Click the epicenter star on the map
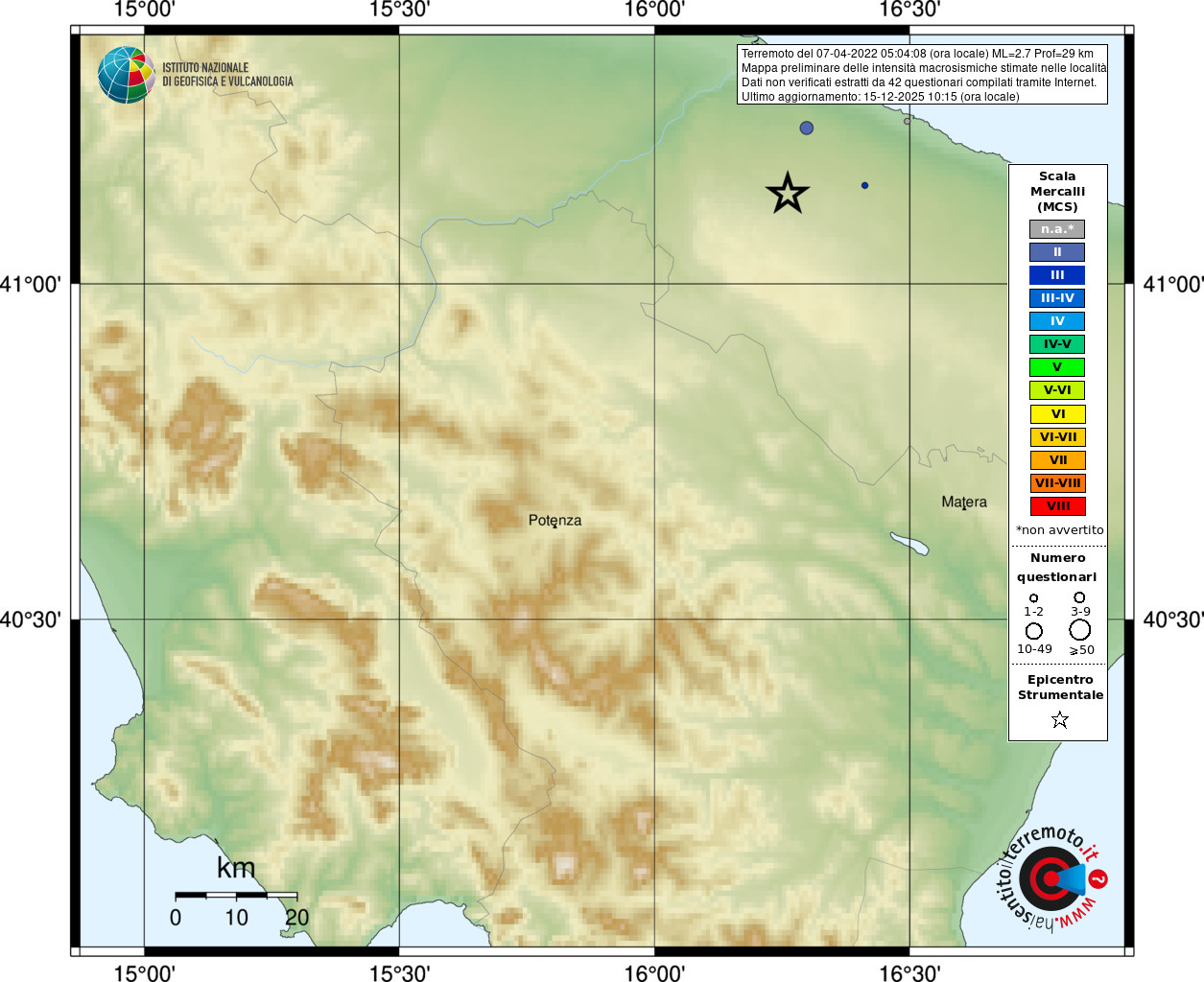This screenshot has width=1204, height=982. coord(788,194)
